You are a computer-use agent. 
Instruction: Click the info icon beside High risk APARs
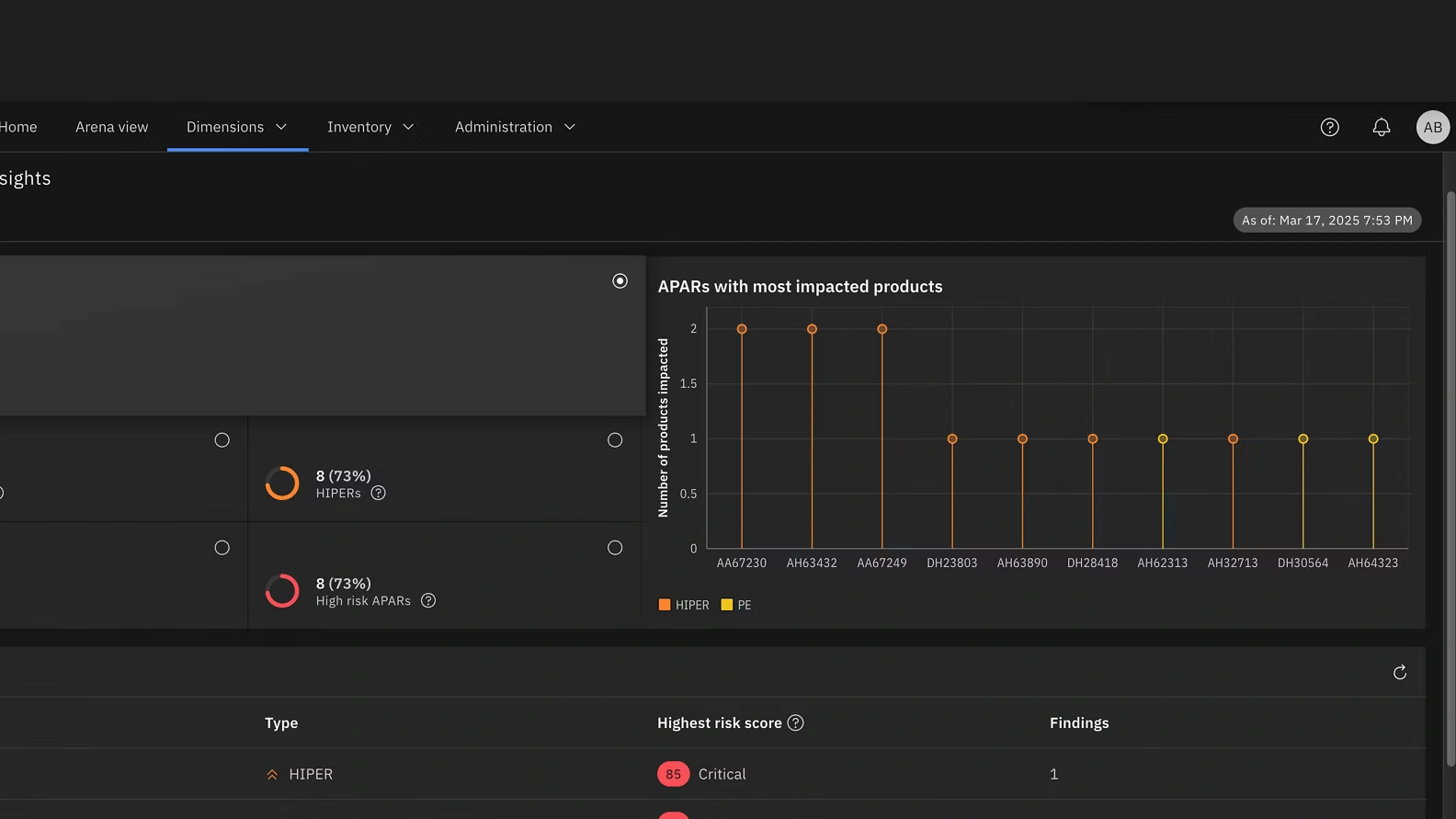428,601
